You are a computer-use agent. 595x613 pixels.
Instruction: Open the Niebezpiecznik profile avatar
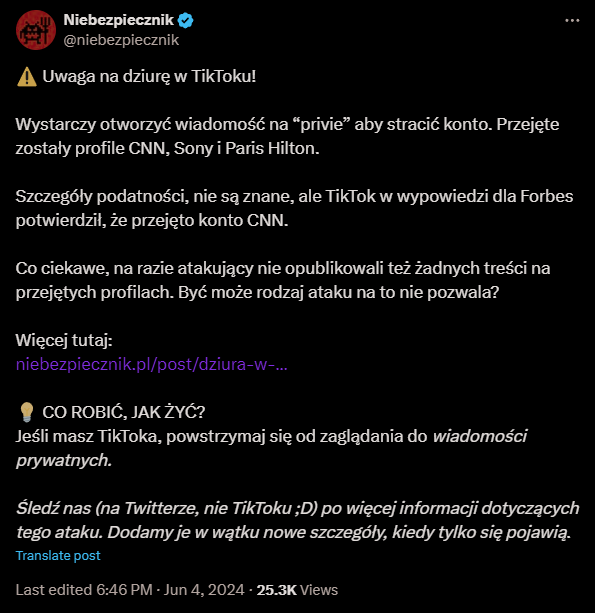36,30
